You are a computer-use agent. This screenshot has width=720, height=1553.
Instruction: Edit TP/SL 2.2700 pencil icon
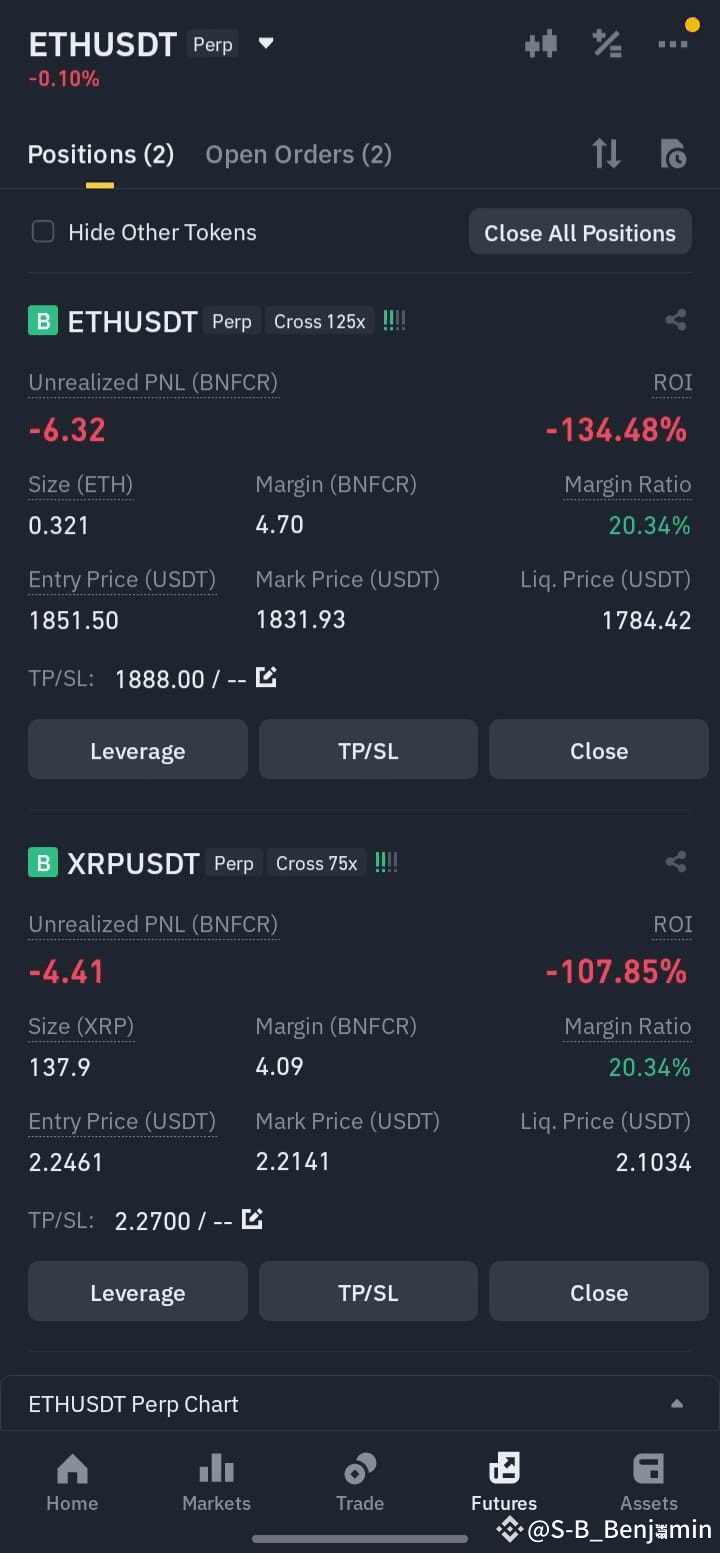252,1219
